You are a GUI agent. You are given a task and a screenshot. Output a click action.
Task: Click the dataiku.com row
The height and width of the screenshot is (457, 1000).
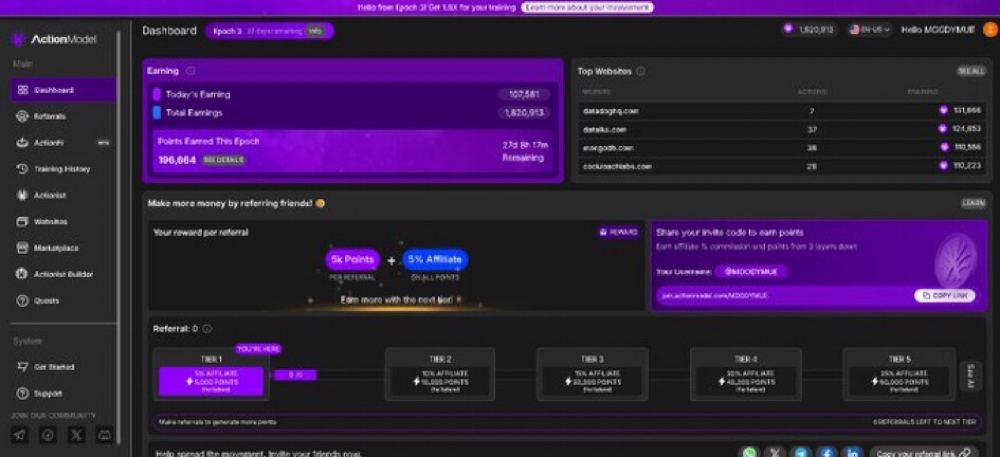(782, 129)
